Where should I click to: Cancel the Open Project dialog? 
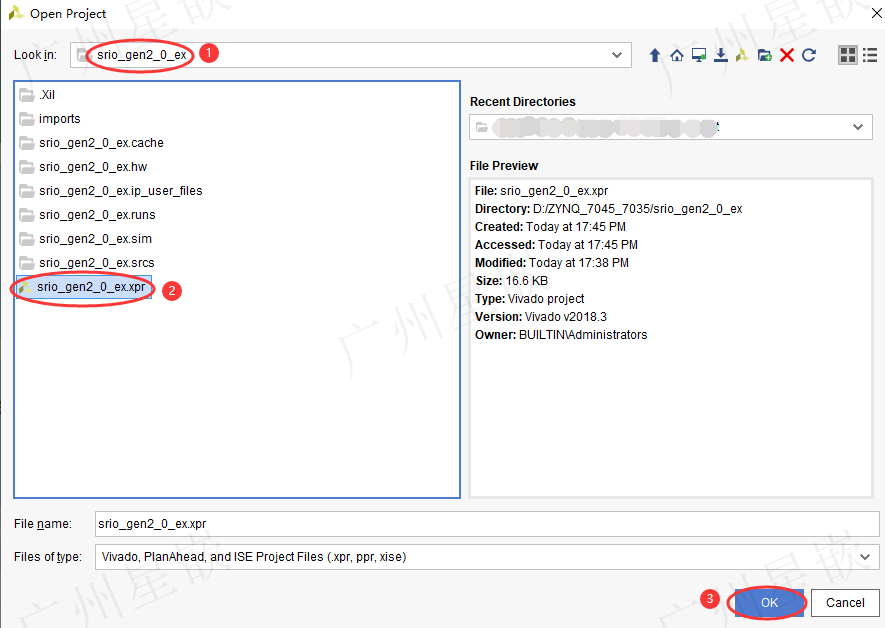click(845, 603)
